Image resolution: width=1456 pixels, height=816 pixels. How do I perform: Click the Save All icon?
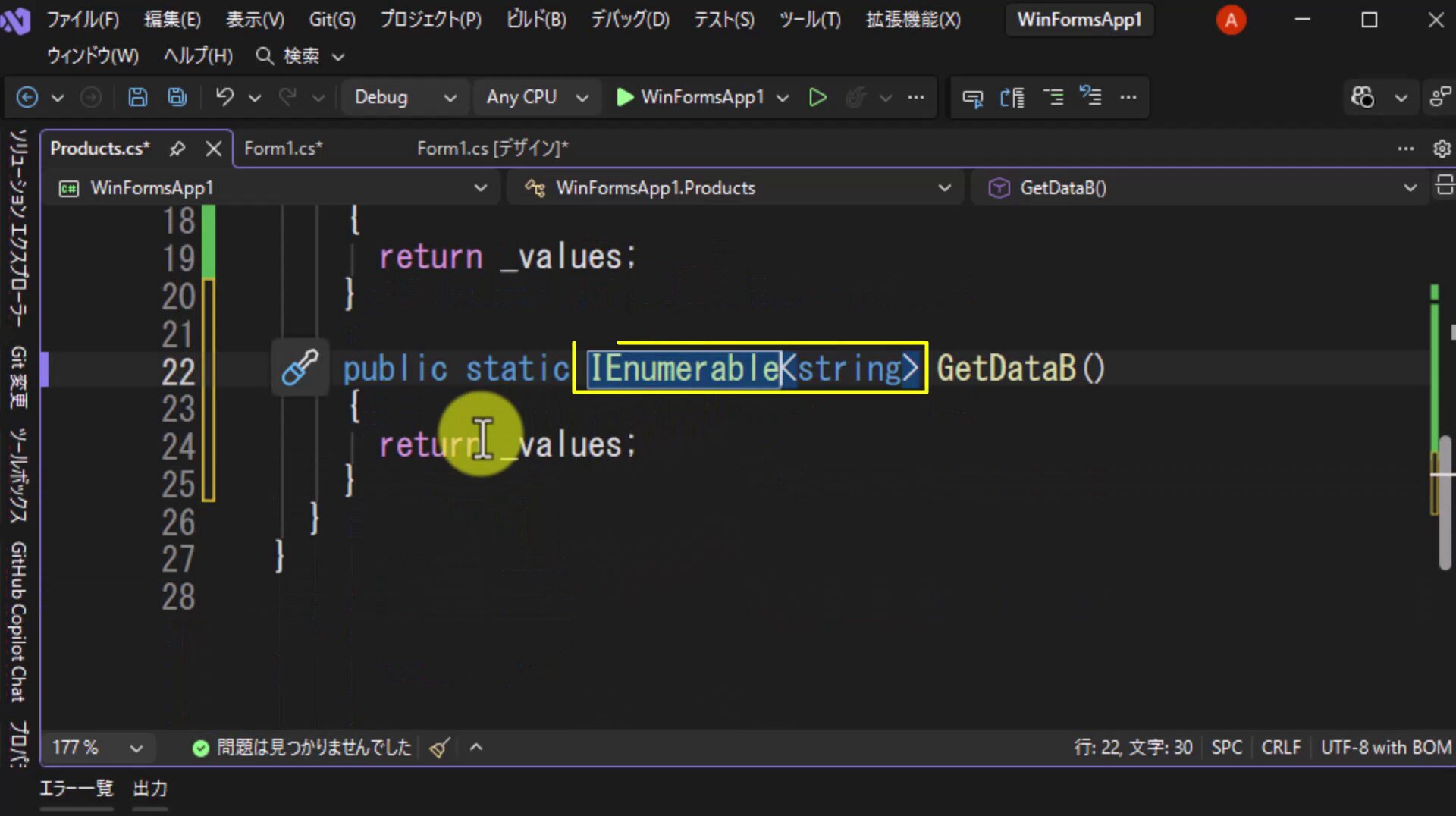point(177,97)
